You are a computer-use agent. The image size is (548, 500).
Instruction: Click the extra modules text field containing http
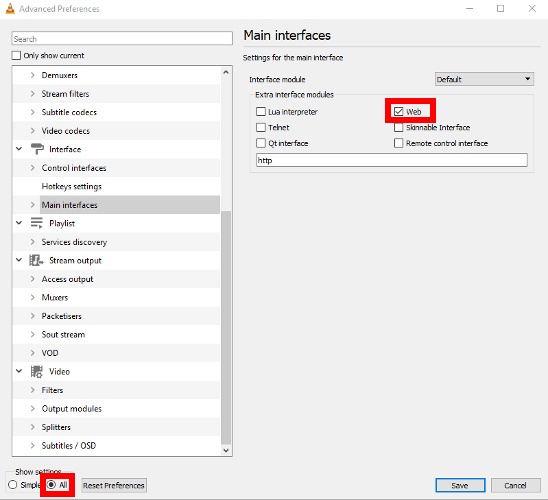pos(391,160)
